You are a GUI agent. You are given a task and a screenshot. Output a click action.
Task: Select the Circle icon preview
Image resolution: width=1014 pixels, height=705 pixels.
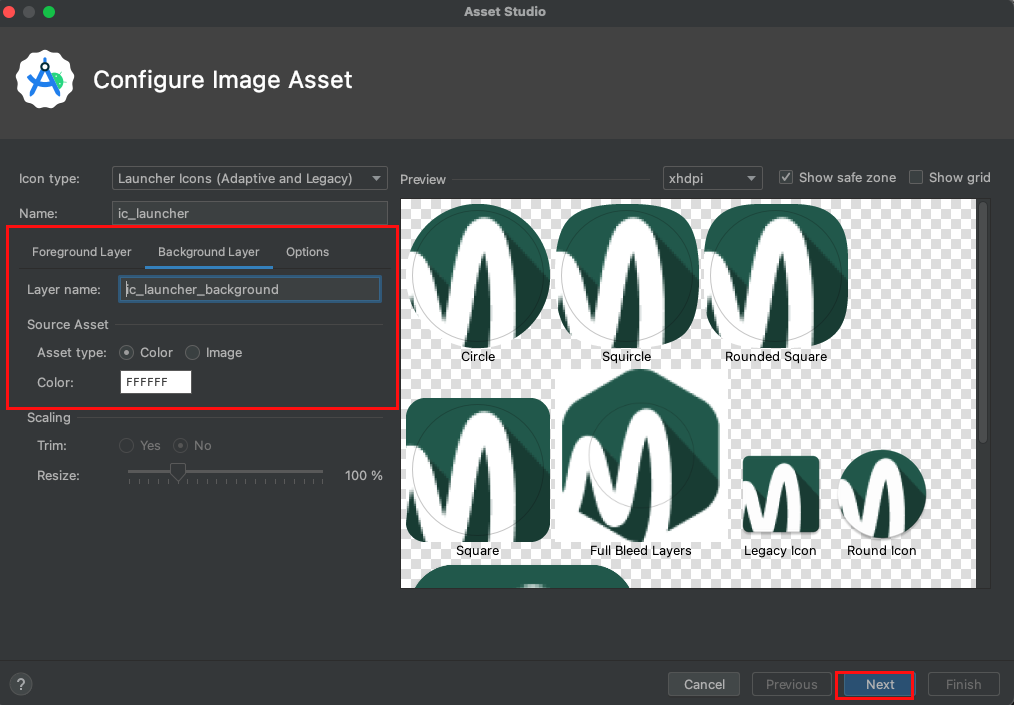pos(479,276)
